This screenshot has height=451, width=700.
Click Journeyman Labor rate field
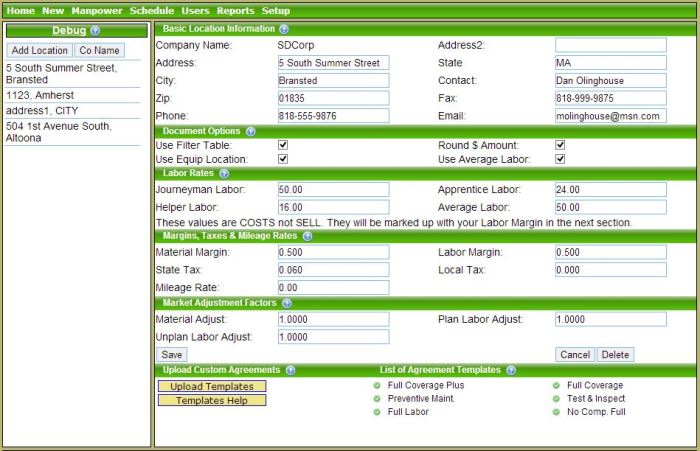click(333, 190)
